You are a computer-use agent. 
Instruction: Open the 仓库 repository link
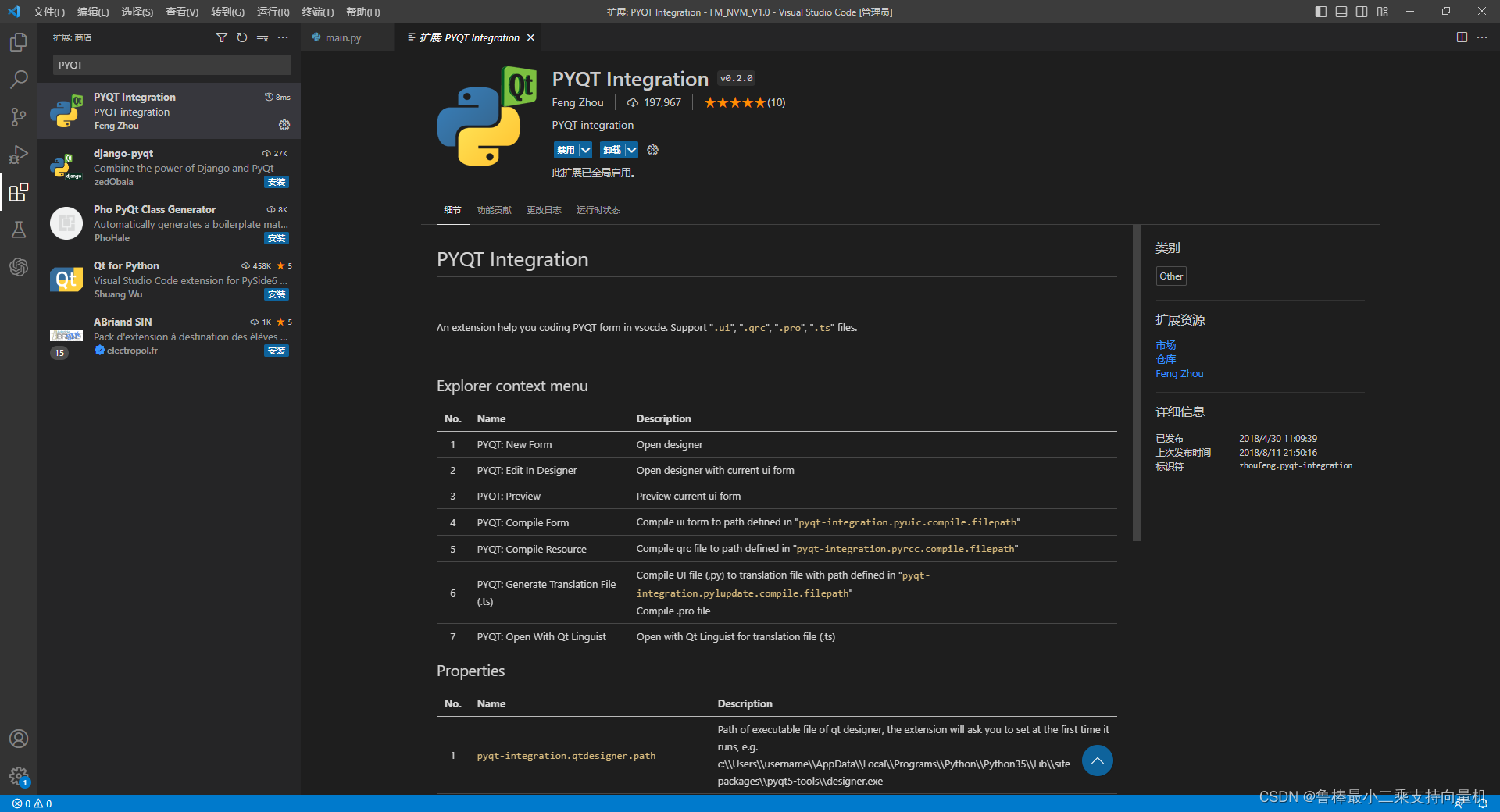pos(1166,359)
